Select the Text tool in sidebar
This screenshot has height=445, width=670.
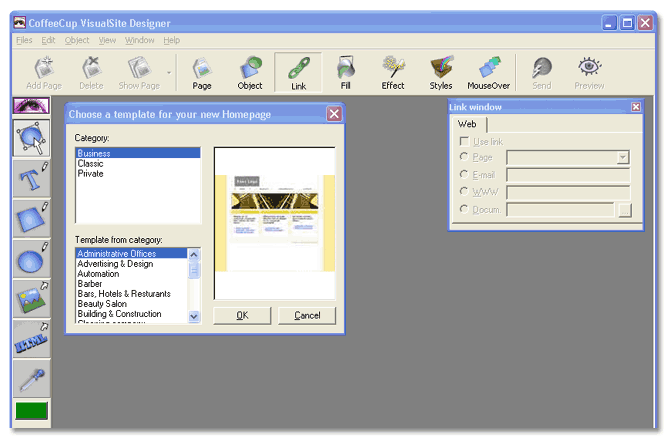tap(32, 179)
